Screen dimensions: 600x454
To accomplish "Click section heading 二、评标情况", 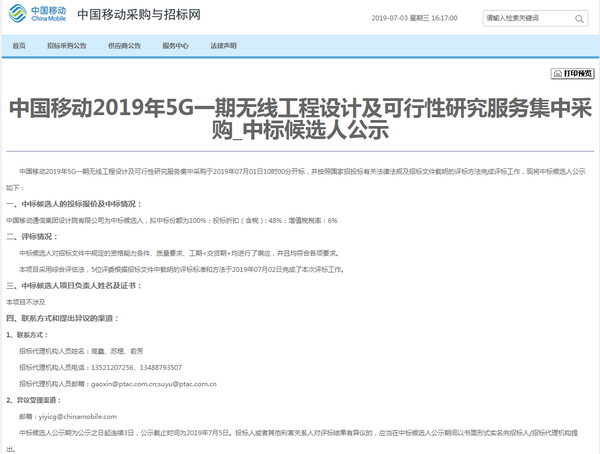I will [x=32, y=237].
